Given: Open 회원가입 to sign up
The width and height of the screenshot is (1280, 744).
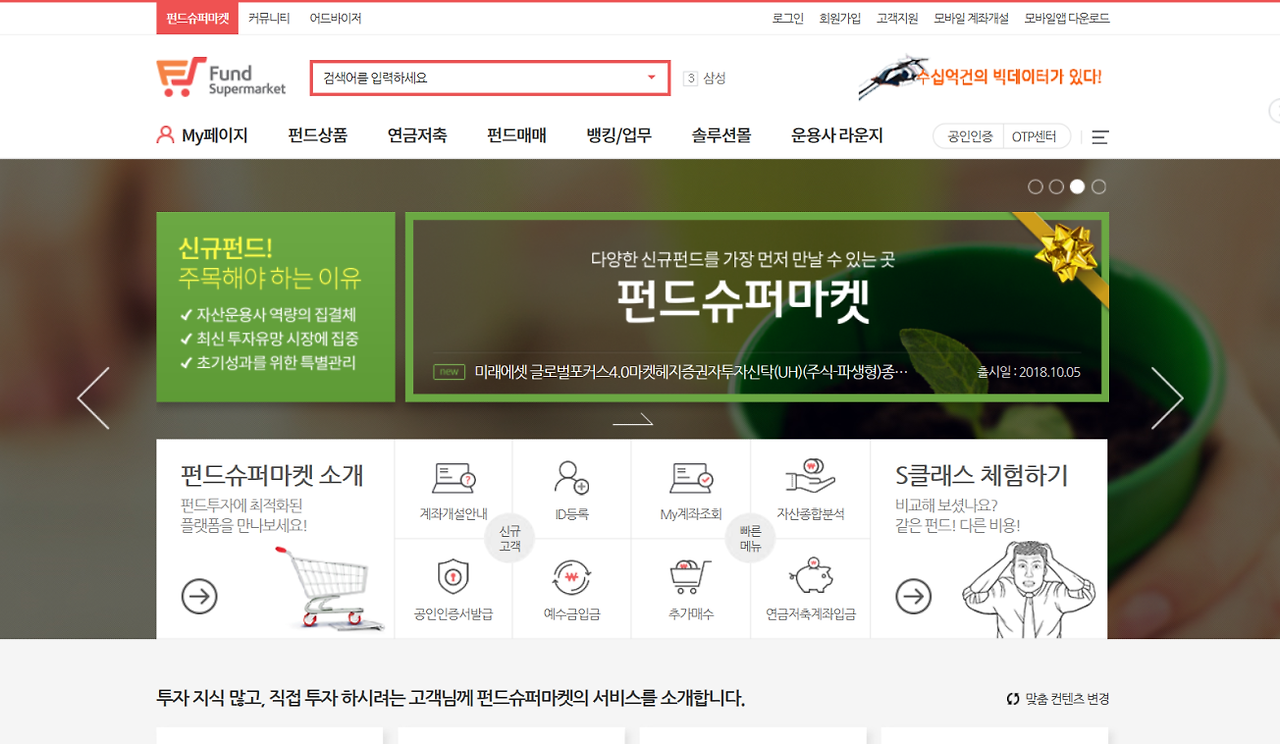Looking at the screenshot, I should coord(840,17).
